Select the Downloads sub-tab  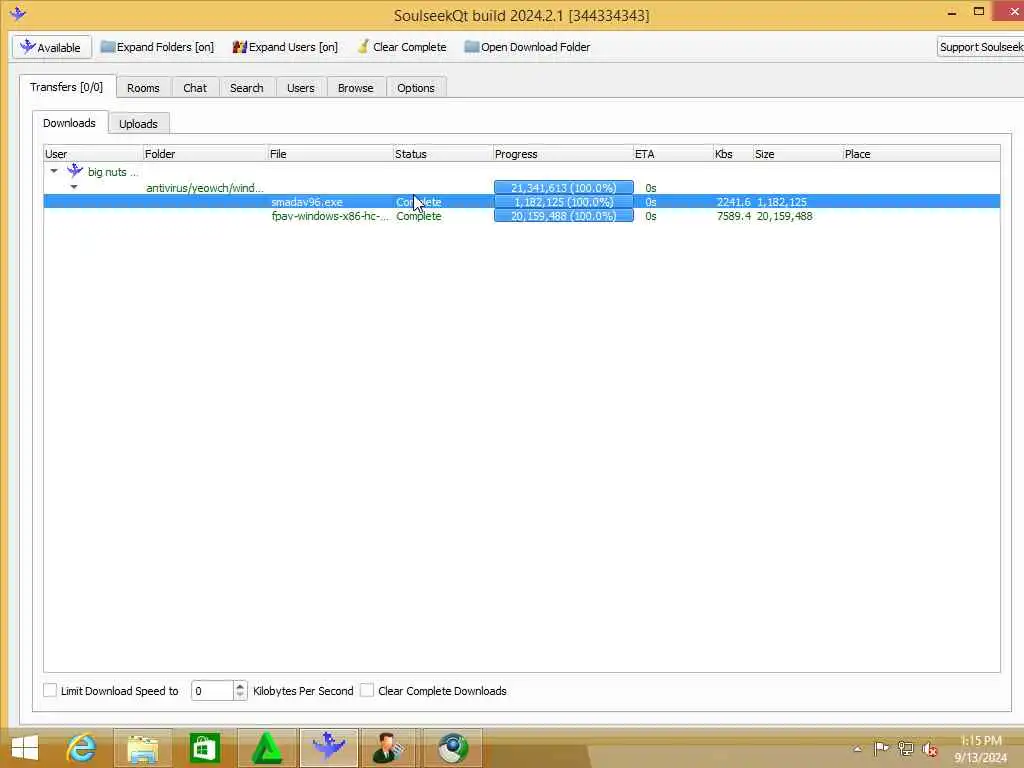(69, 123)
